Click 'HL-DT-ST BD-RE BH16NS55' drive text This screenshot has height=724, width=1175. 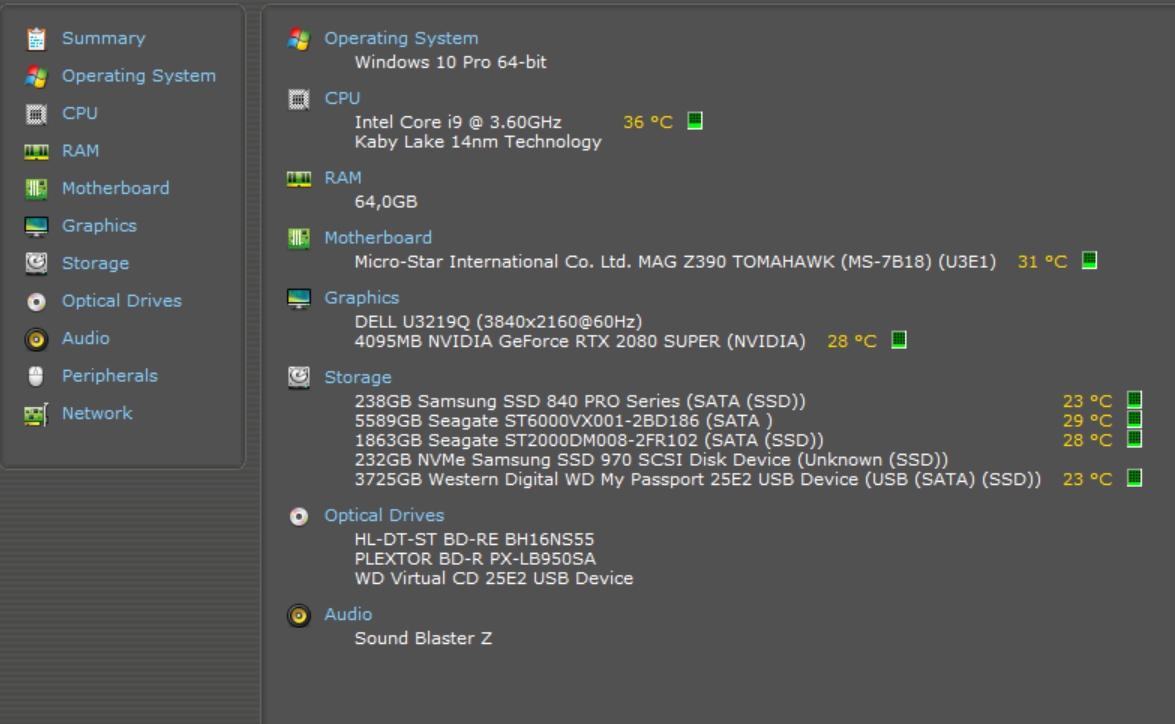[474, 540]
